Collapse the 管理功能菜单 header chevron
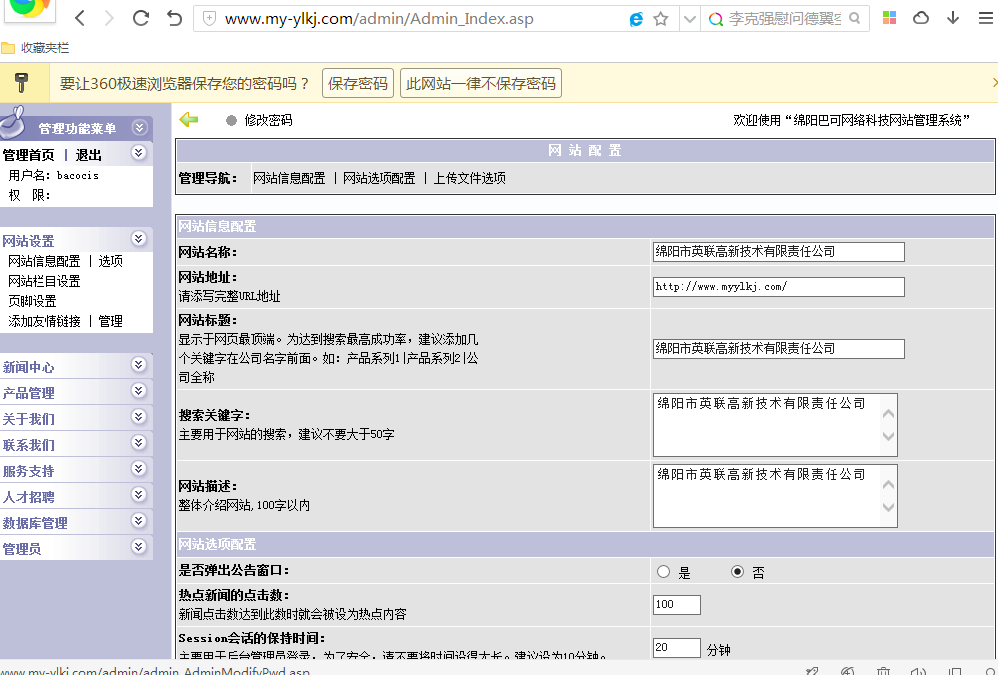 (139, 128)
